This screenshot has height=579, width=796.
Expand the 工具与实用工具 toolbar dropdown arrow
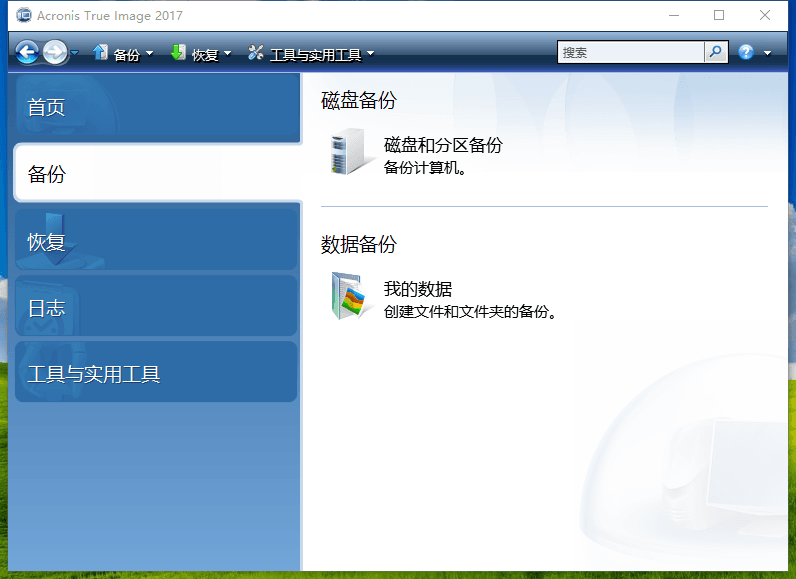(371, 53)
